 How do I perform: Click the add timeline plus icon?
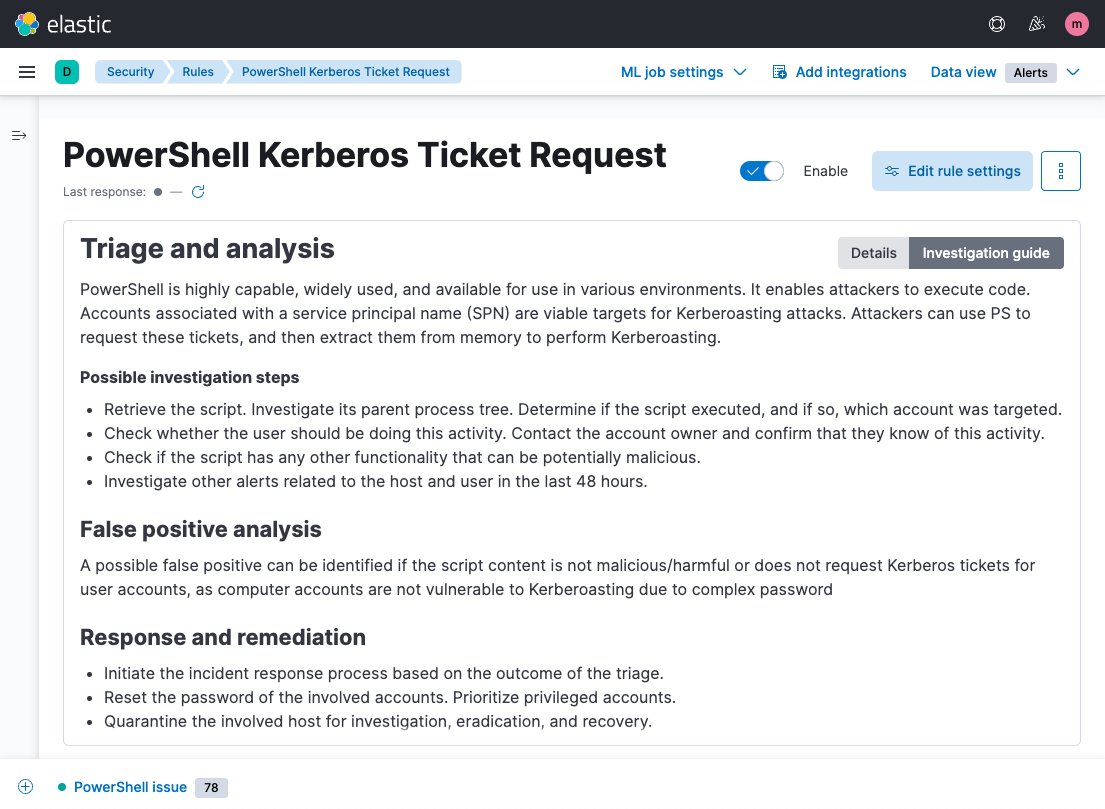[25, 786]
